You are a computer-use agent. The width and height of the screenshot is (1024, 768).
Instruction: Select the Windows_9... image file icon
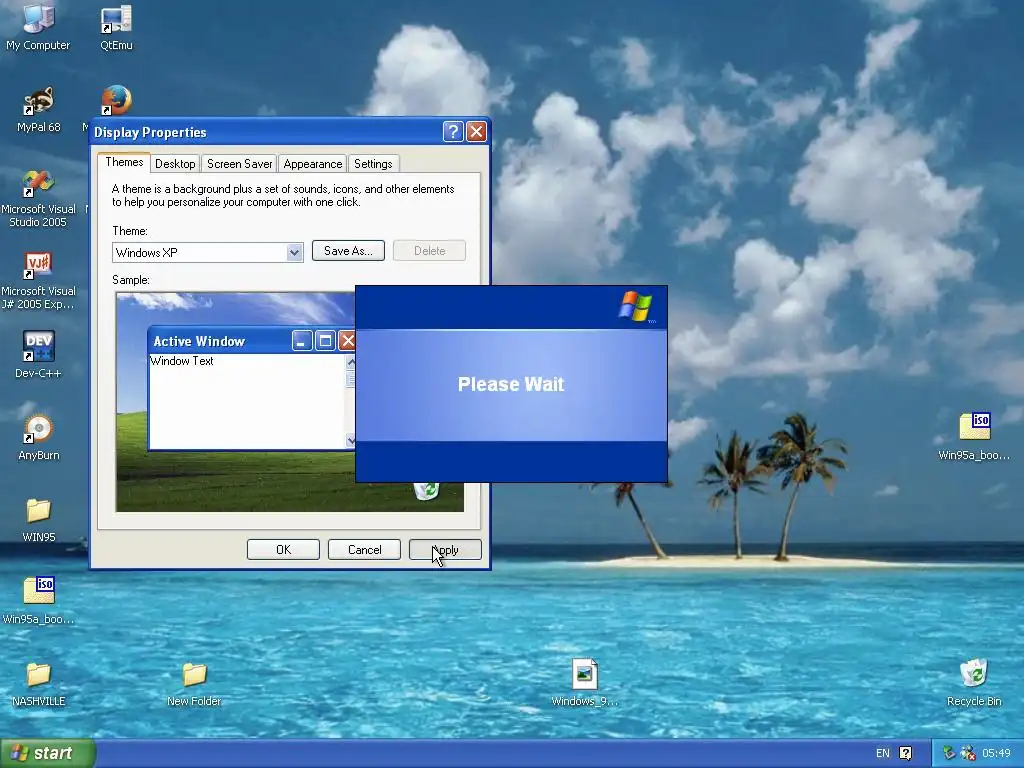click(x=584, y=682)
